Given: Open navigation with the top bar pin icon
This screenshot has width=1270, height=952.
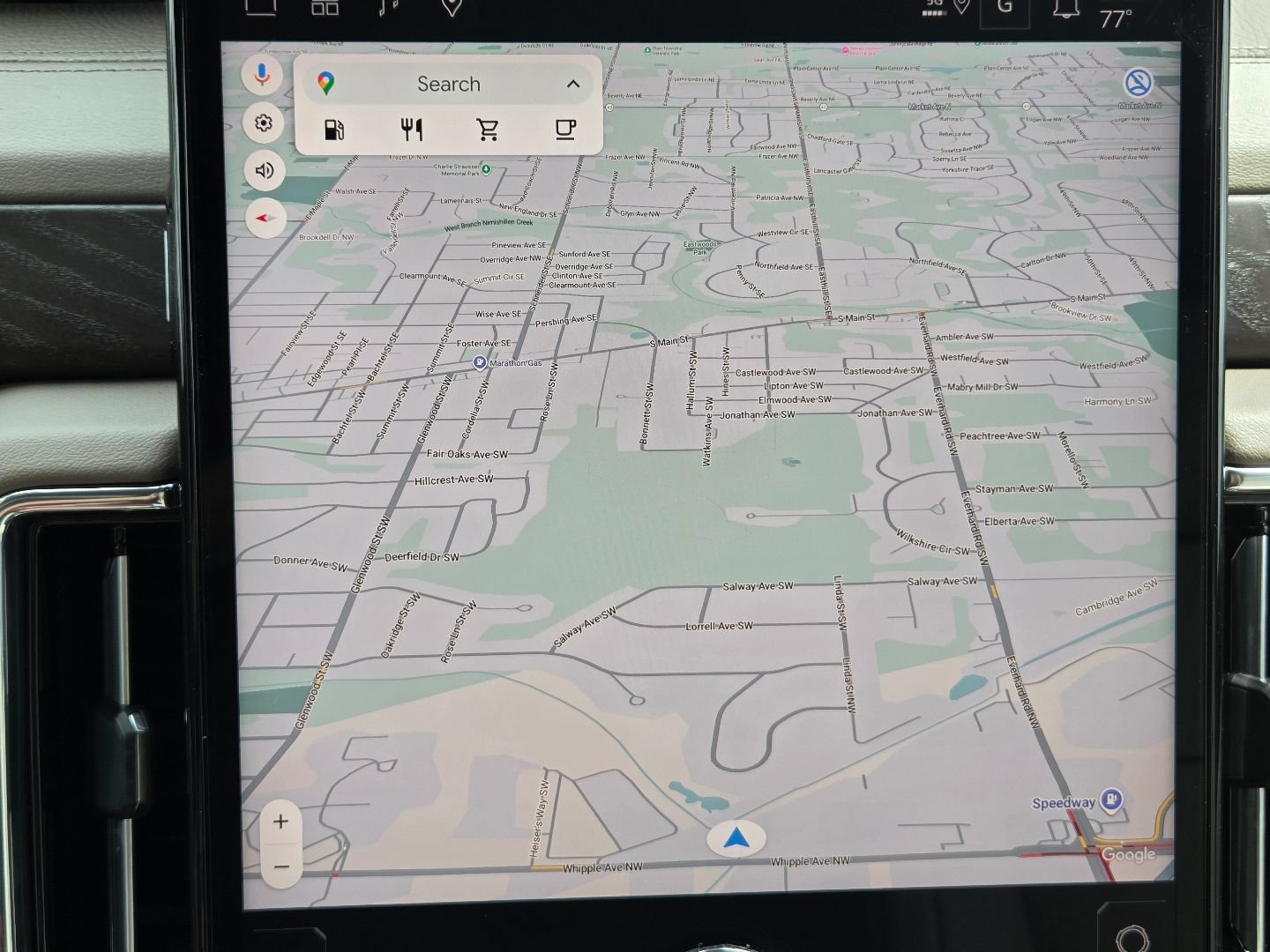Looking at the screenshot, I should coord(452,7).
